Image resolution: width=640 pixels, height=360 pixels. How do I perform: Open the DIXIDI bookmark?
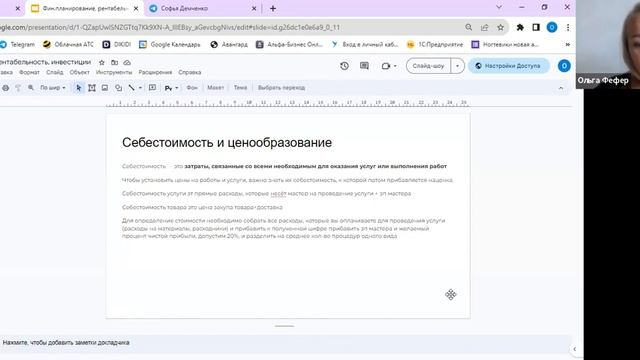[117, 44]
